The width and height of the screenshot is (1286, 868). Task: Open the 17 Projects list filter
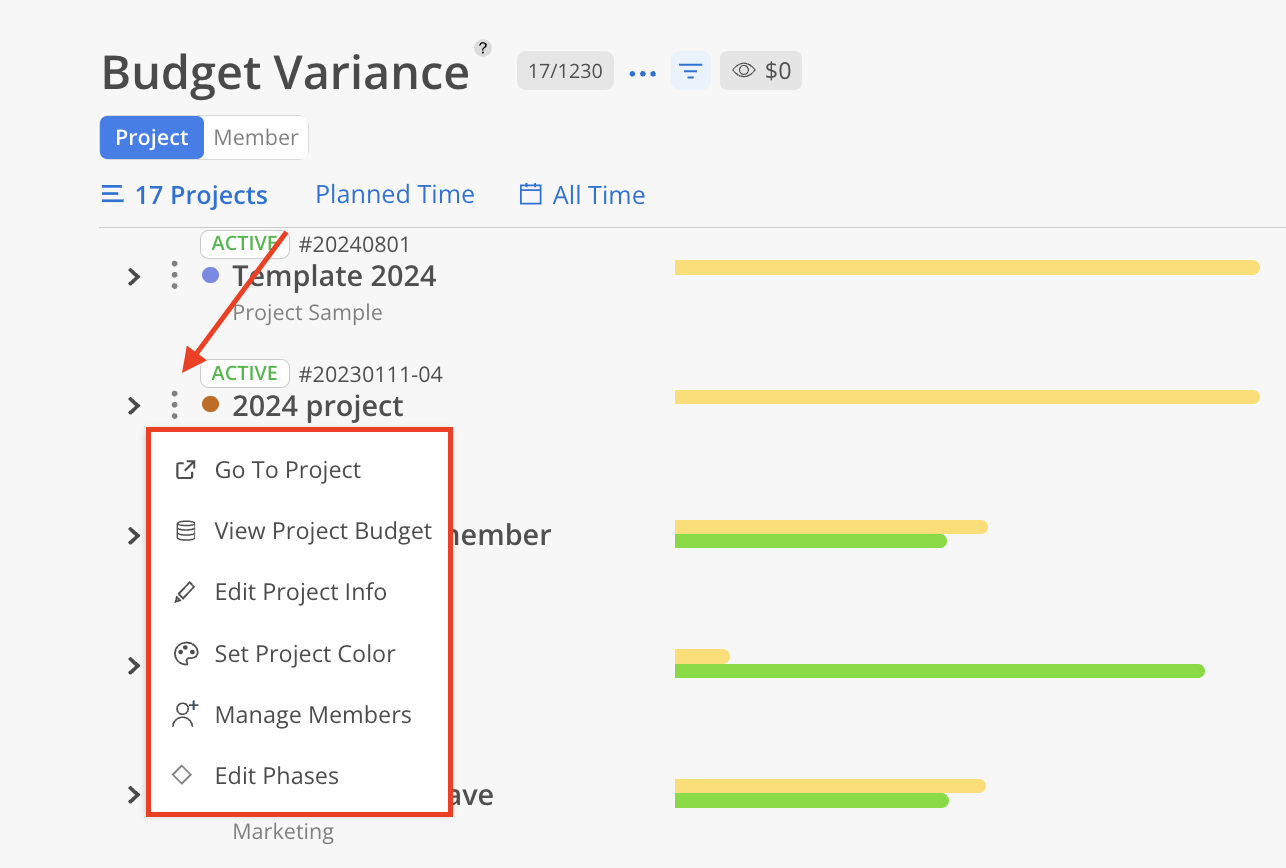[x=185, y=195]
